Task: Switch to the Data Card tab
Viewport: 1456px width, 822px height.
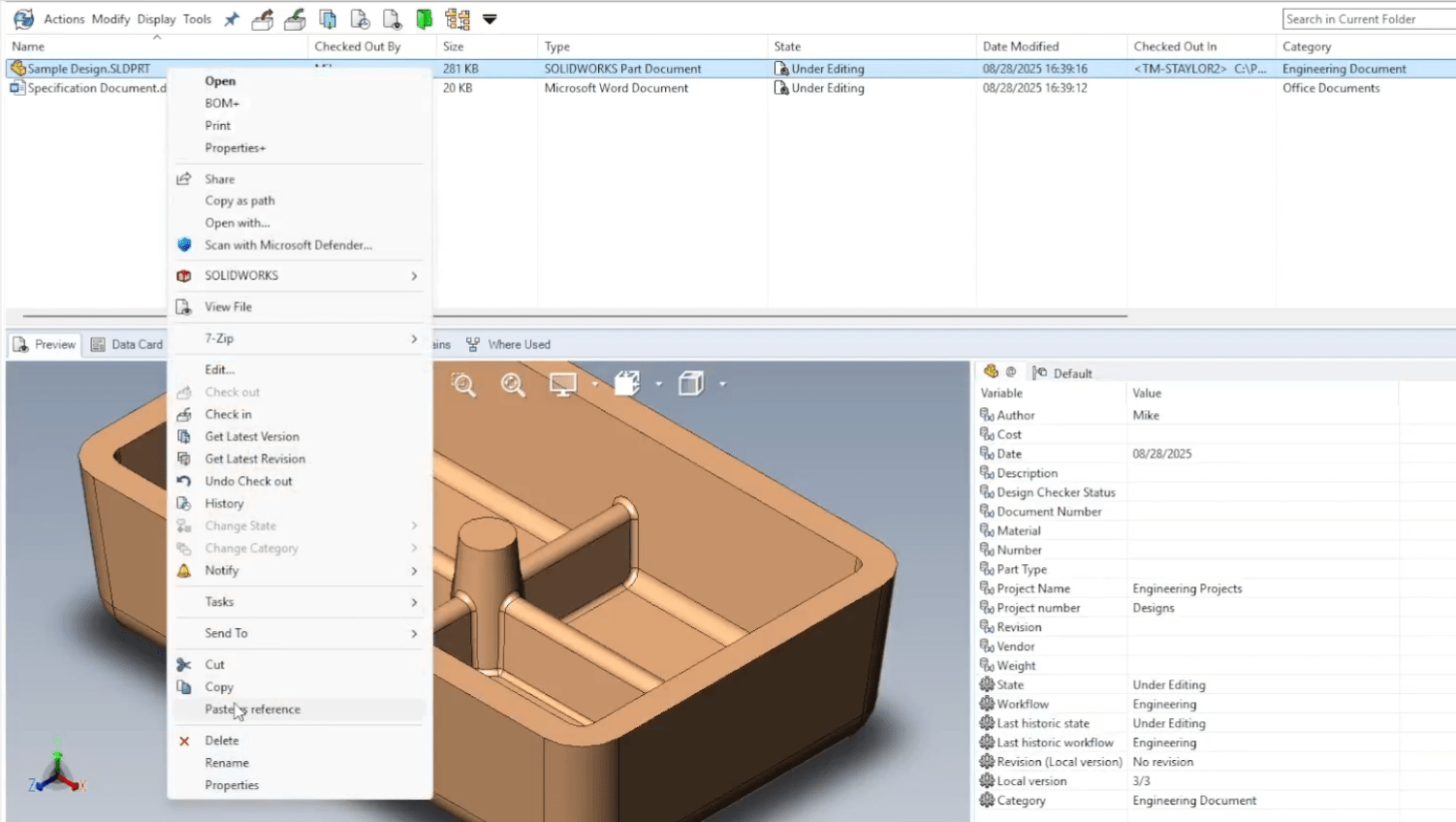Action: click(x=126, y=344)
